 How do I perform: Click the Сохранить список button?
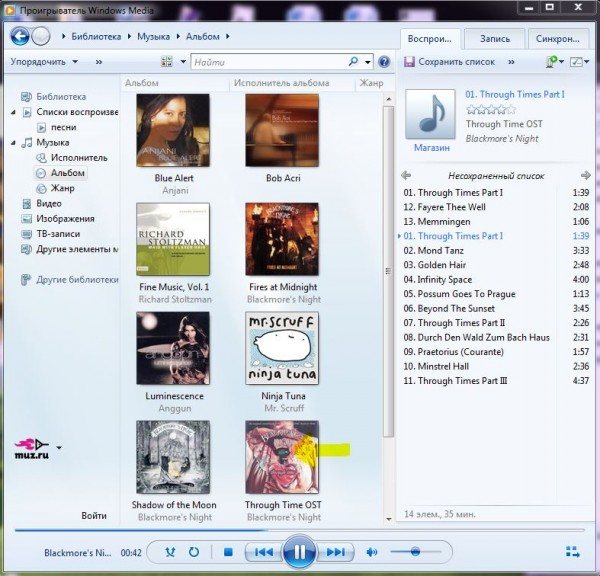tap(449, 62)
